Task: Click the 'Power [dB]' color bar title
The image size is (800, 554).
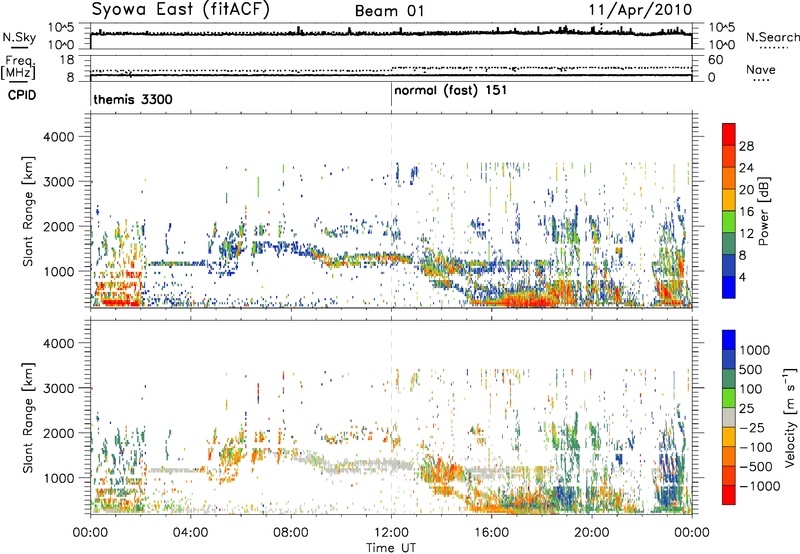Action: (763, 211)
